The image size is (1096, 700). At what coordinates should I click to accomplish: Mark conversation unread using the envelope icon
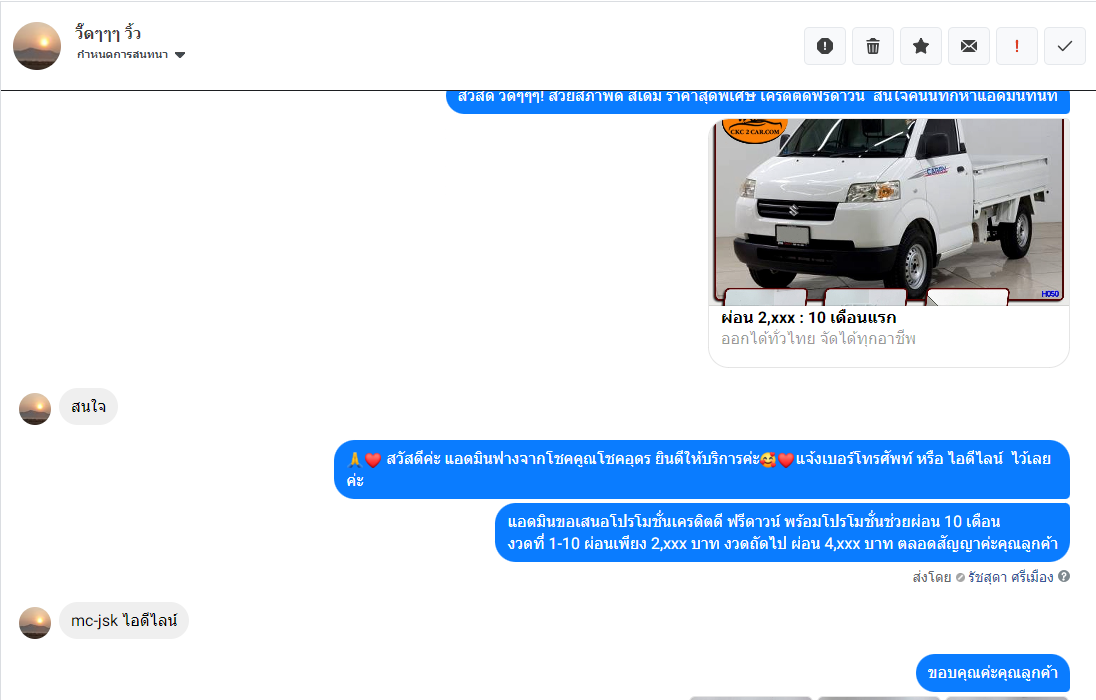pyautogui.click(x=969, y=46)
